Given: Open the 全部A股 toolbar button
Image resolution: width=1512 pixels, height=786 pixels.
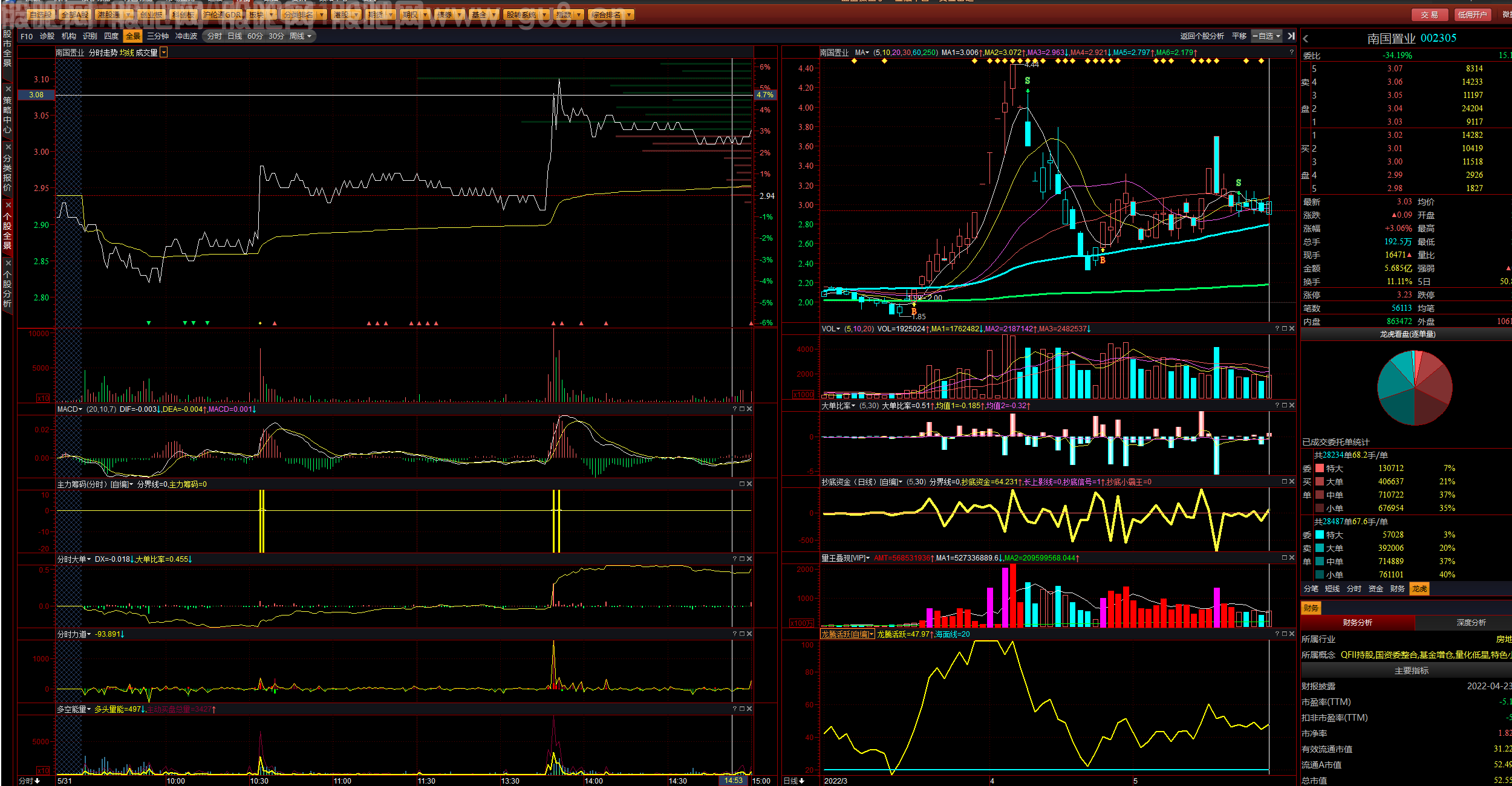Looking at the screenshot, I should [75, 15].
